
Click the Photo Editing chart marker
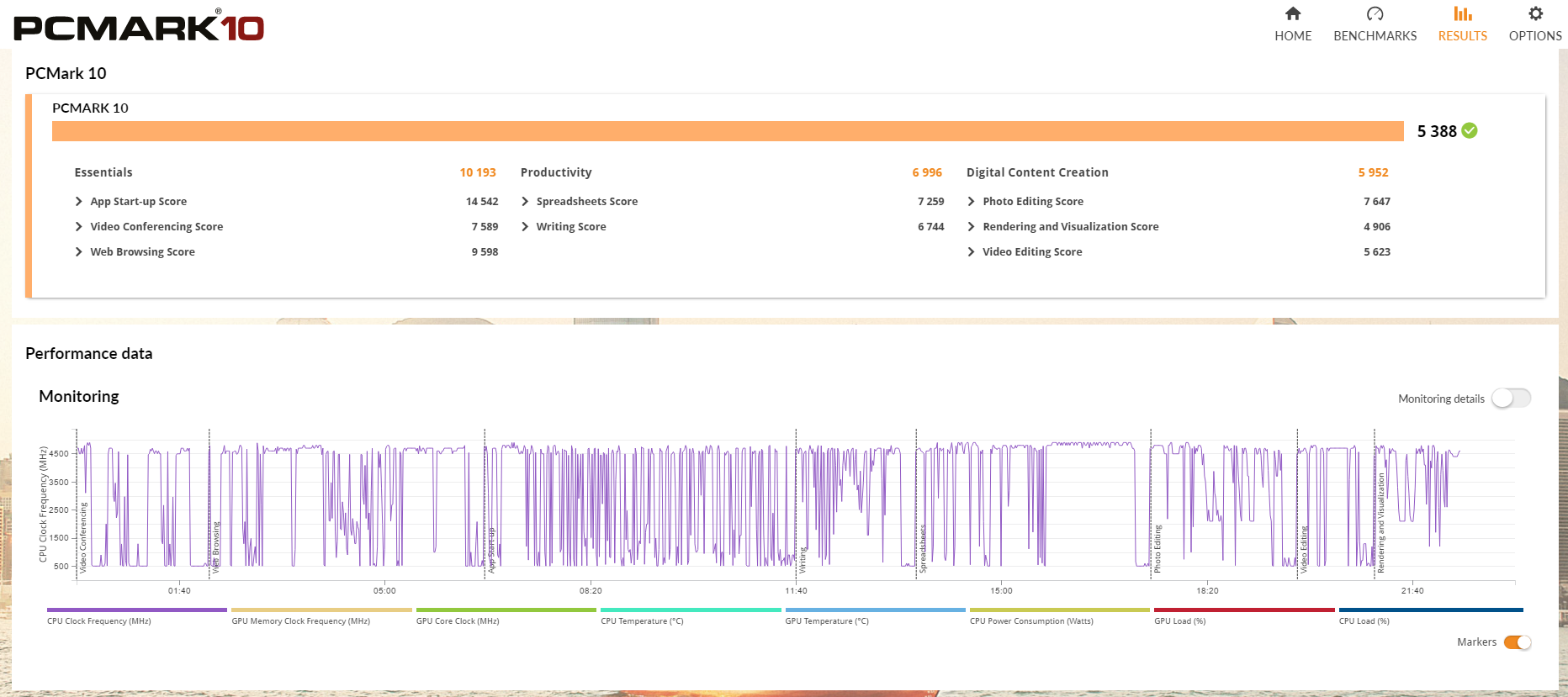[1157, 549]
